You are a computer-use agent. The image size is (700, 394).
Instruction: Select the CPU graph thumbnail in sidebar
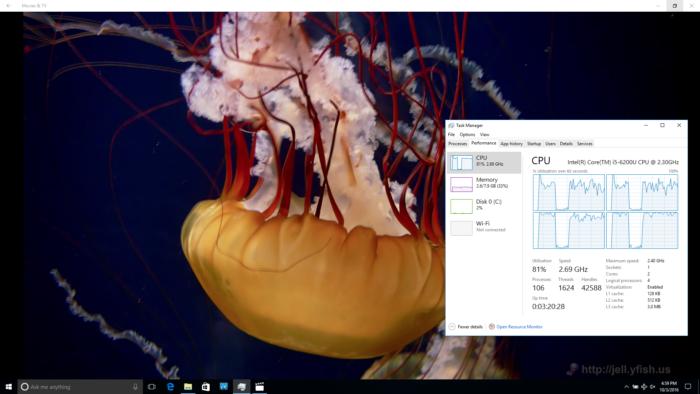tap(461, 162)
